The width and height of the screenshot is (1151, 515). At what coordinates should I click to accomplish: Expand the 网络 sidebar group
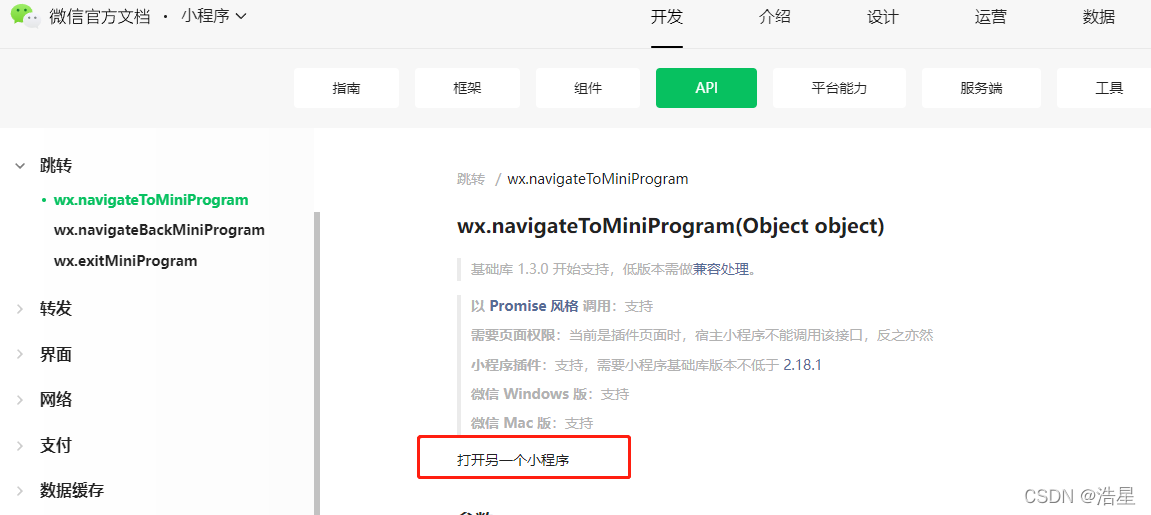tap(44, 400)
